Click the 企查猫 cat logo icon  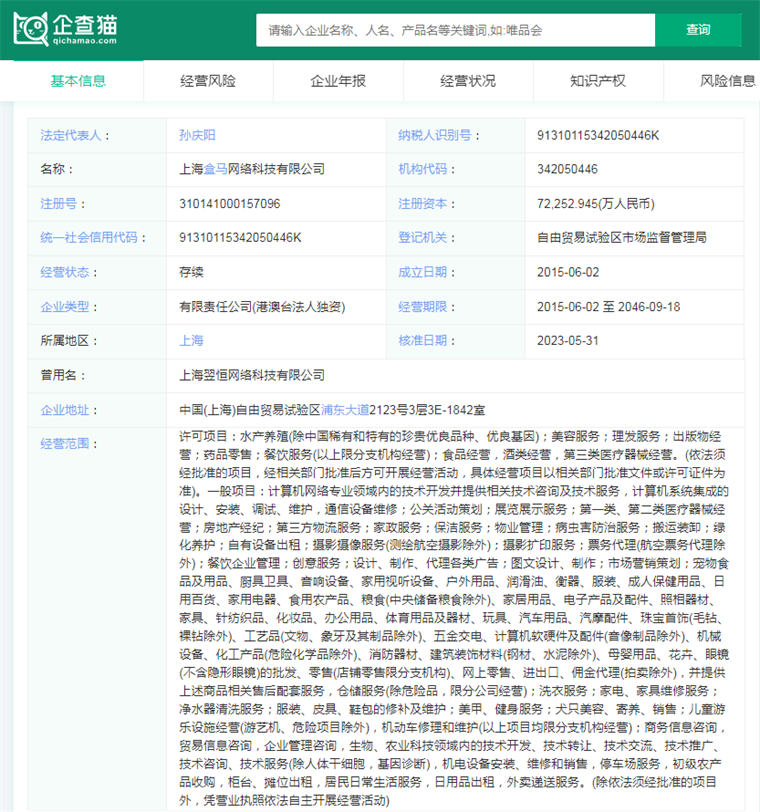pos(31,29)
